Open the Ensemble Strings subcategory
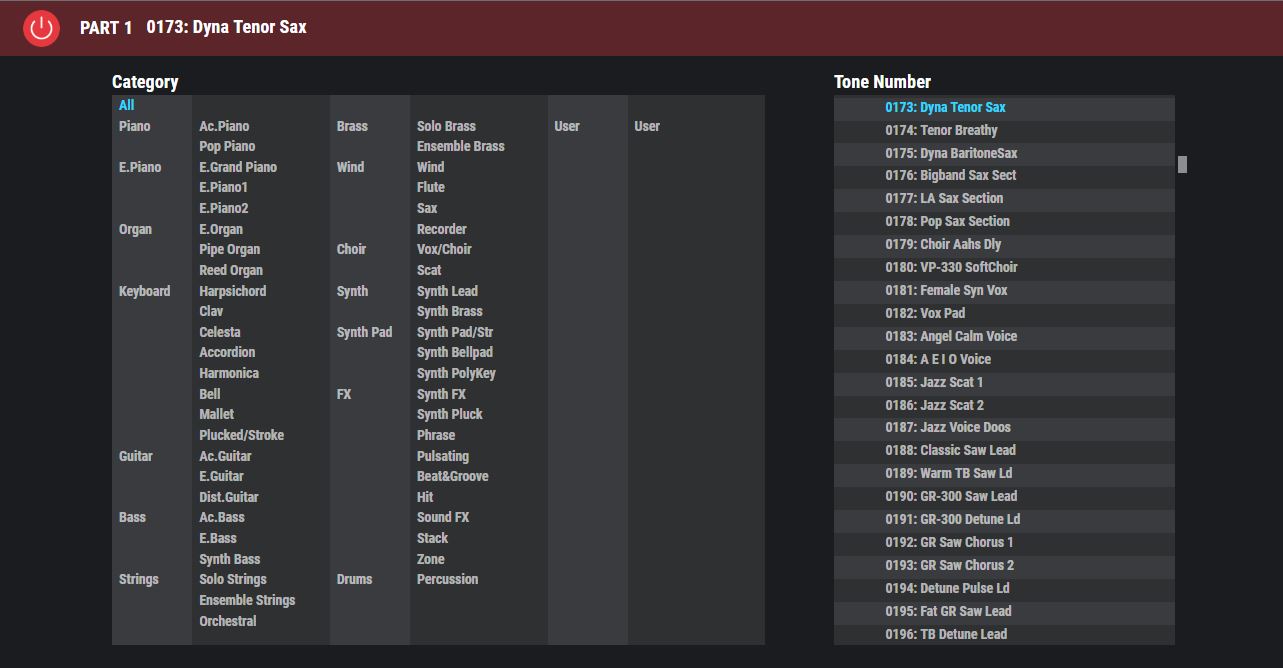 click(247, 600)
